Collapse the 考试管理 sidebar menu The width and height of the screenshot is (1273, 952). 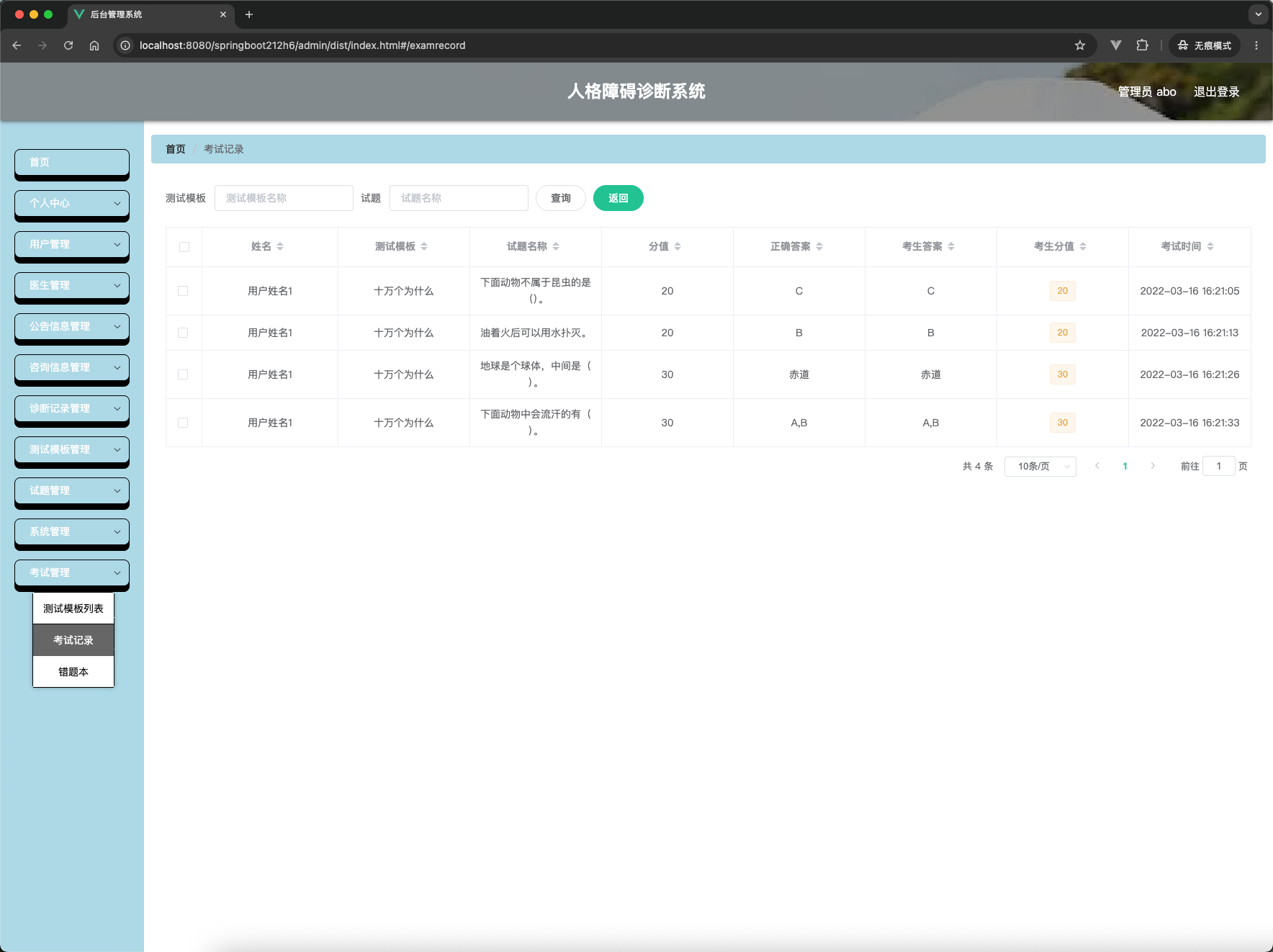tap(72, 572)
